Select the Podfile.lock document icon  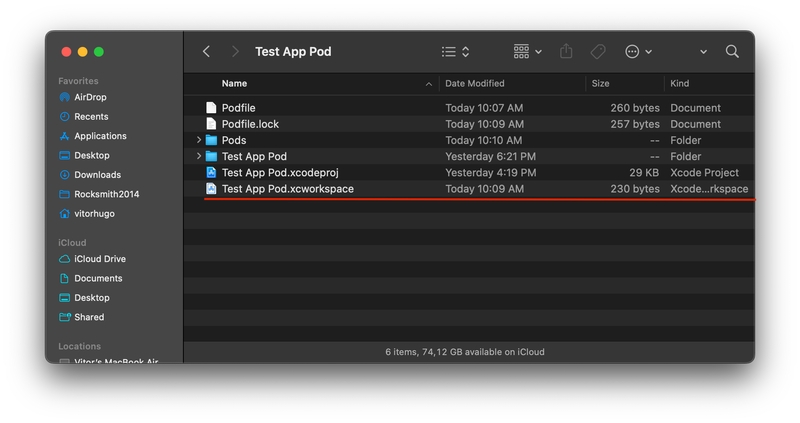(x=211, y=124)
